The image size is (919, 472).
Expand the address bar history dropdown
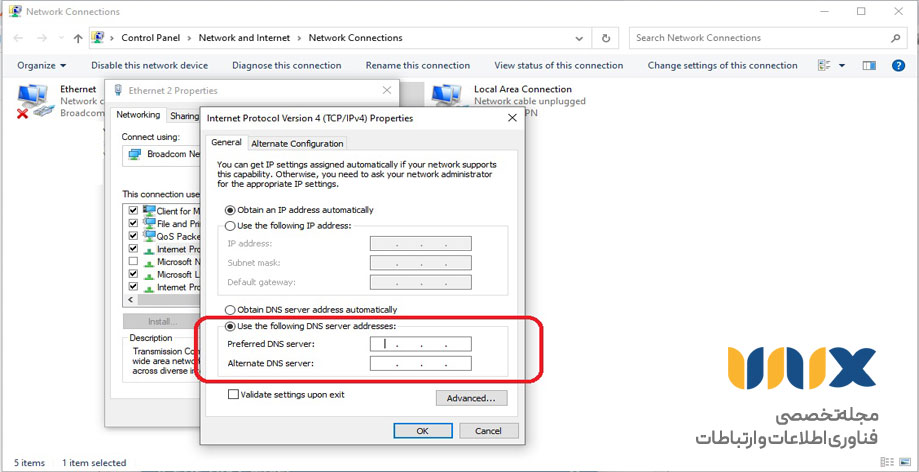pos(579,38)
